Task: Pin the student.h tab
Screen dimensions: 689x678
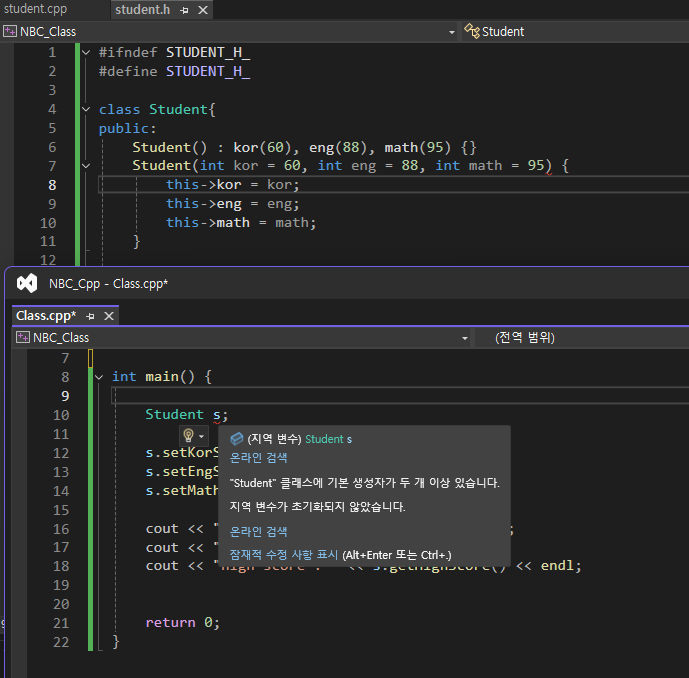Action: tap(185, 10)
